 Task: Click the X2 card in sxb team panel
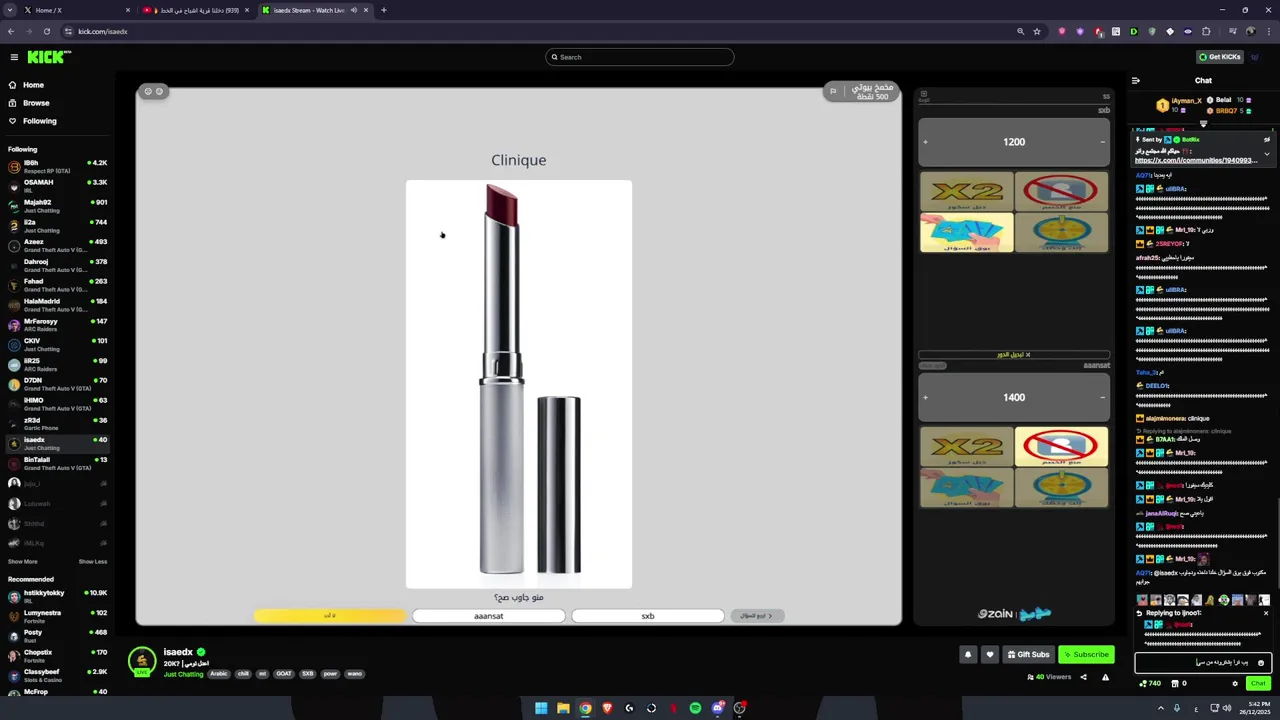(x=966, y=191)
